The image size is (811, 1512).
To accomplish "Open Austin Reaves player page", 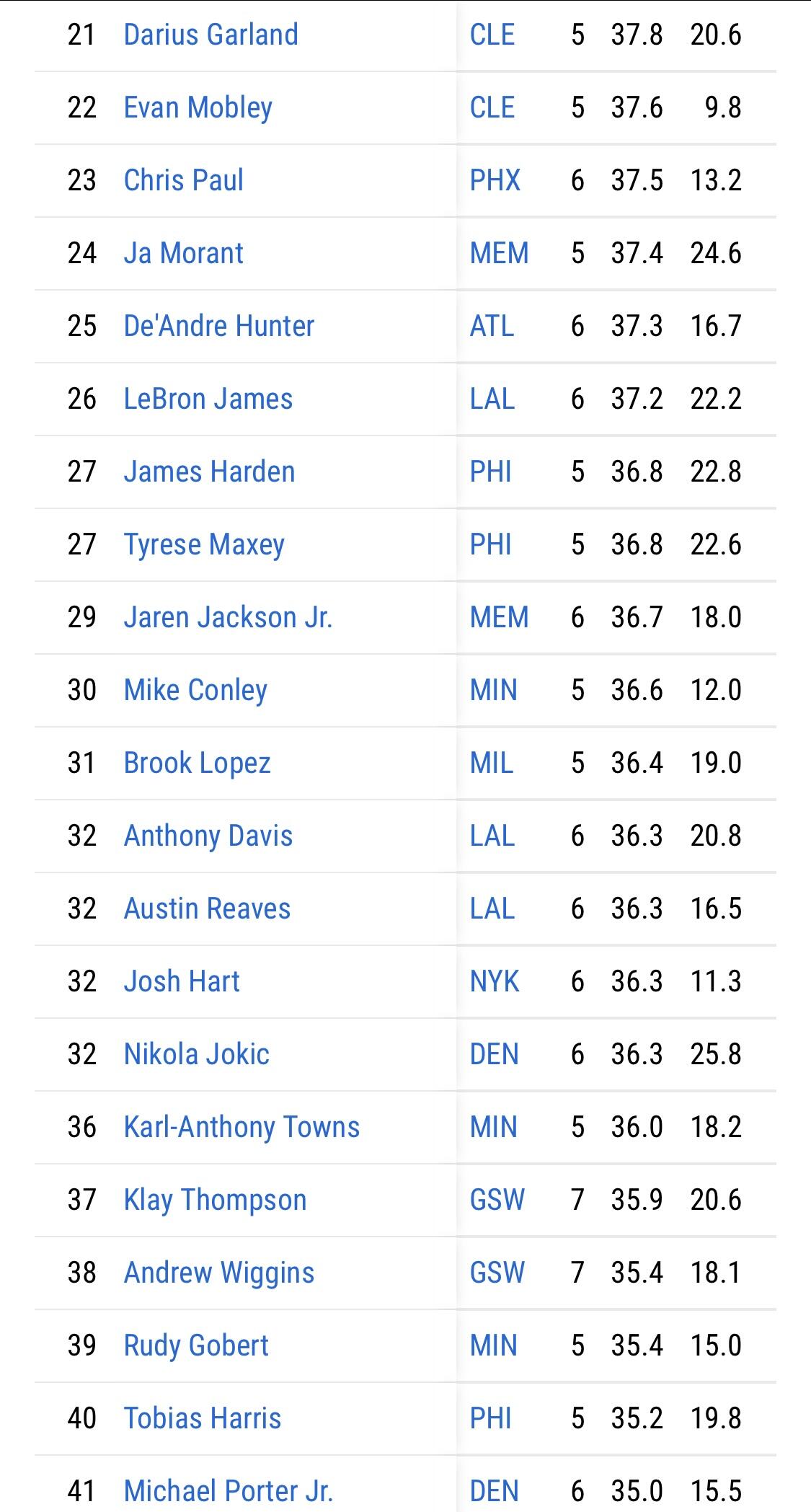I will tap(207, 908).
